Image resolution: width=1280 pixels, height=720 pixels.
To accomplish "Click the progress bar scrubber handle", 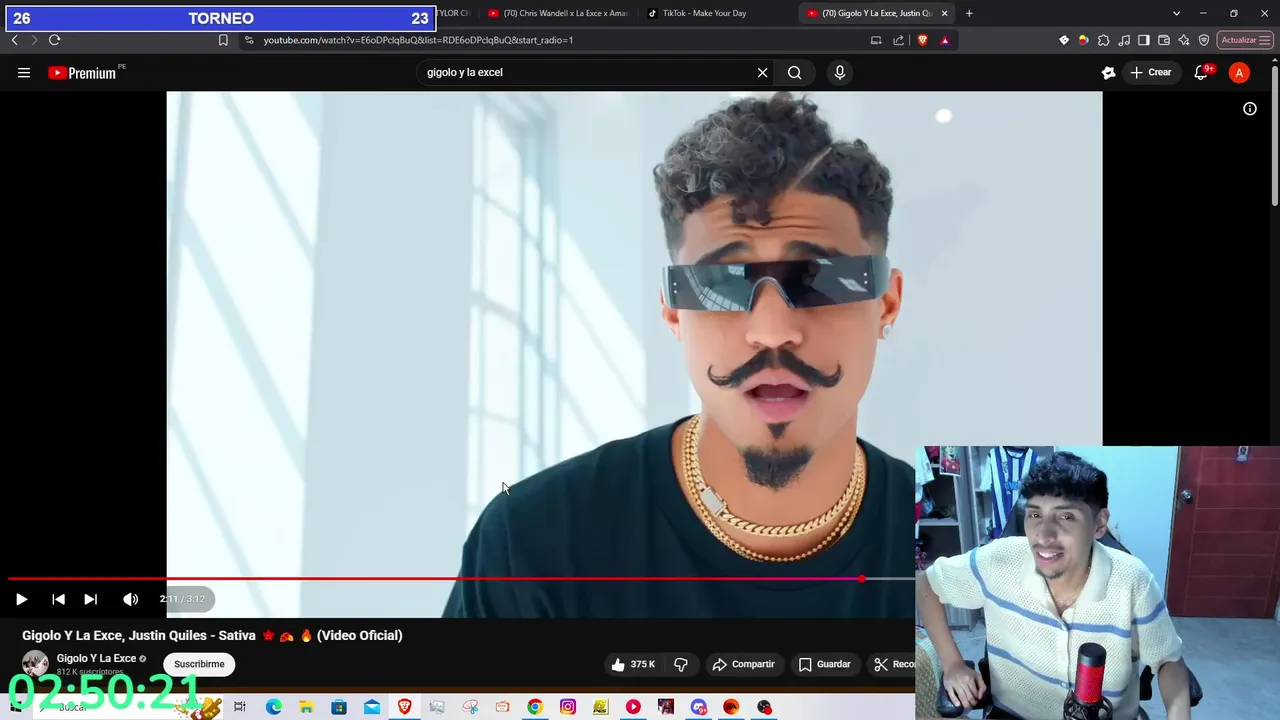I will click(861, 579).
